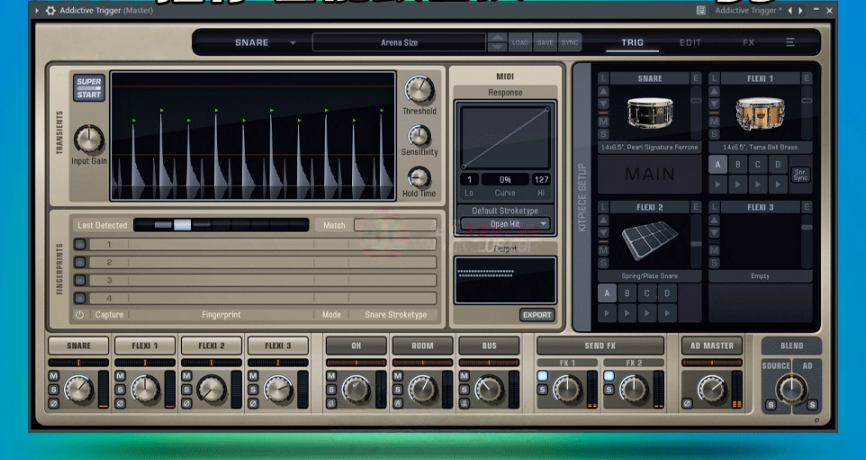Click the Tama Bell Brass name label
The image size is (866, 460).
[x=761, y=147]
